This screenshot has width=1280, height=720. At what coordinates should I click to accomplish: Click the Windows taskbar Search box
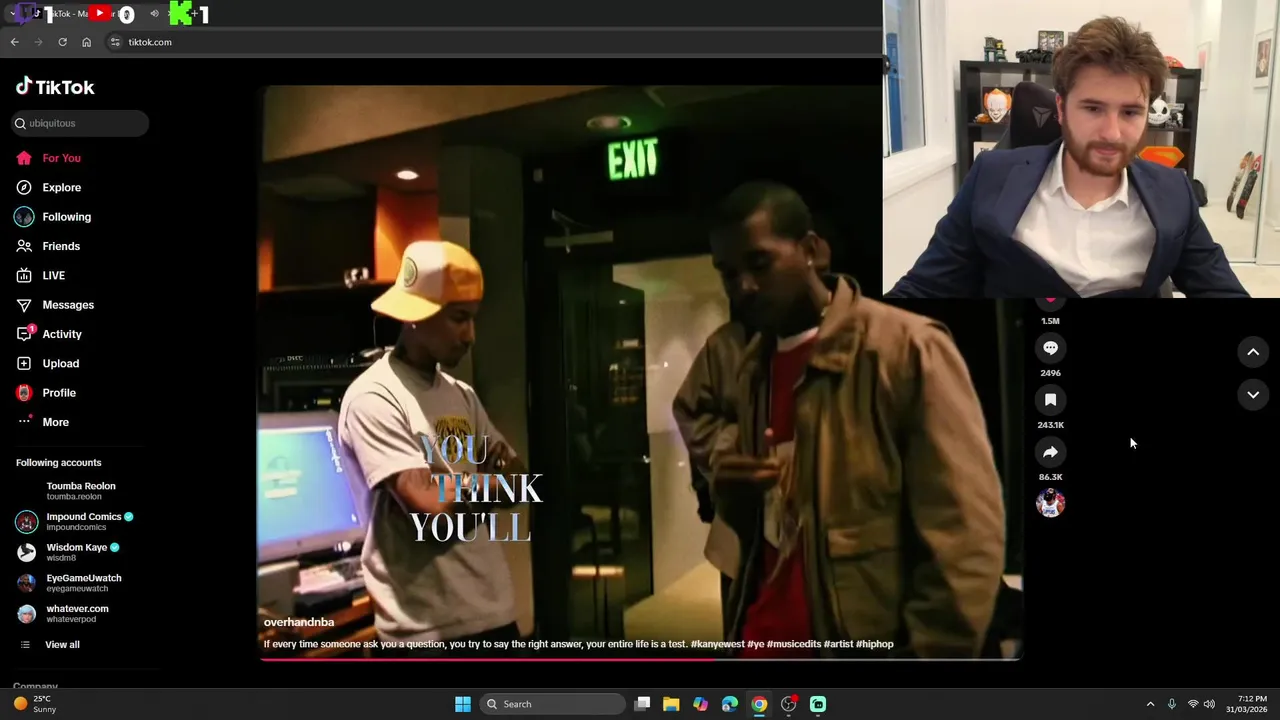(x=552, y=704)
